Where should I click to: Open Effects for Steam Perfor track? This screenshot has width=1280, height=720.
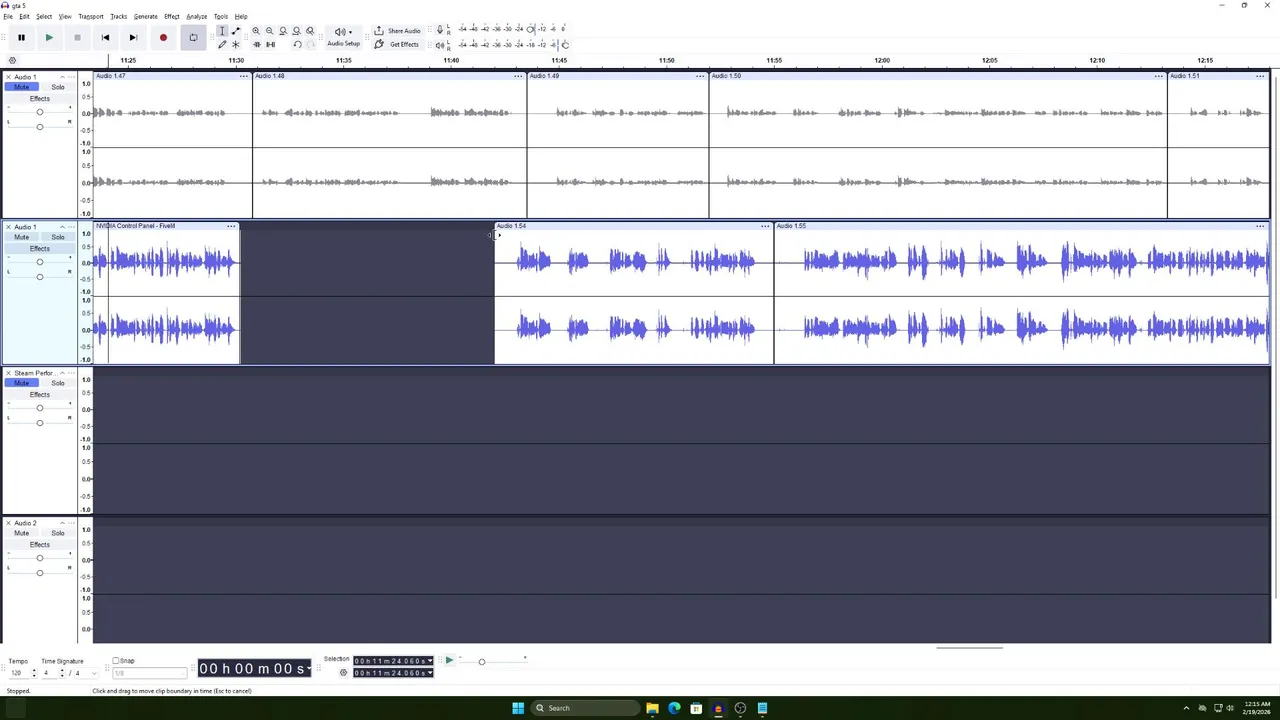pos(40,395)
